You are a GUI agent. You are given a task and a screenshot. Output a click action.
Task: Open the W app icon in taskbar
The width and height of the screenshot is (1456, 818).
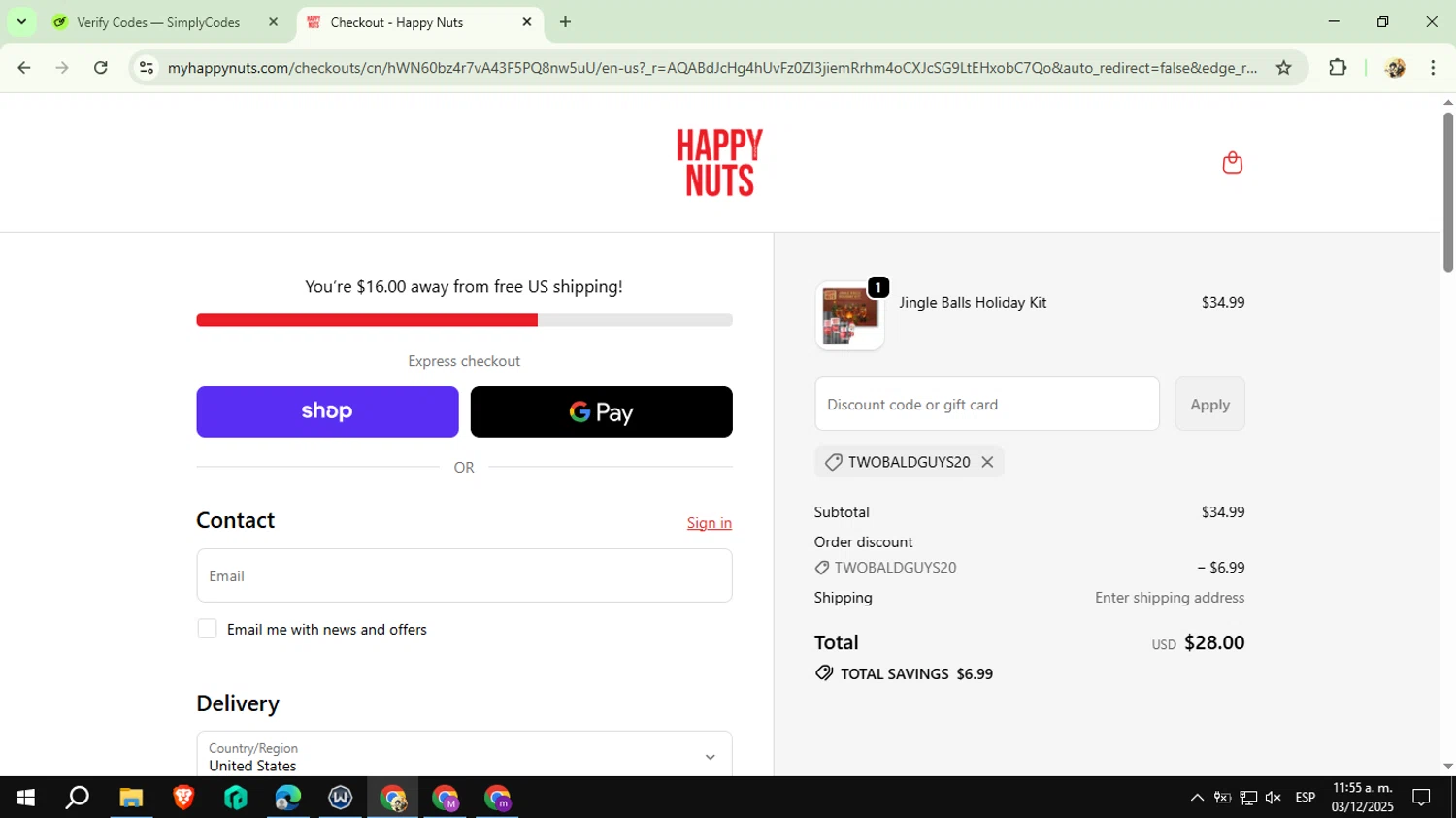341,798
